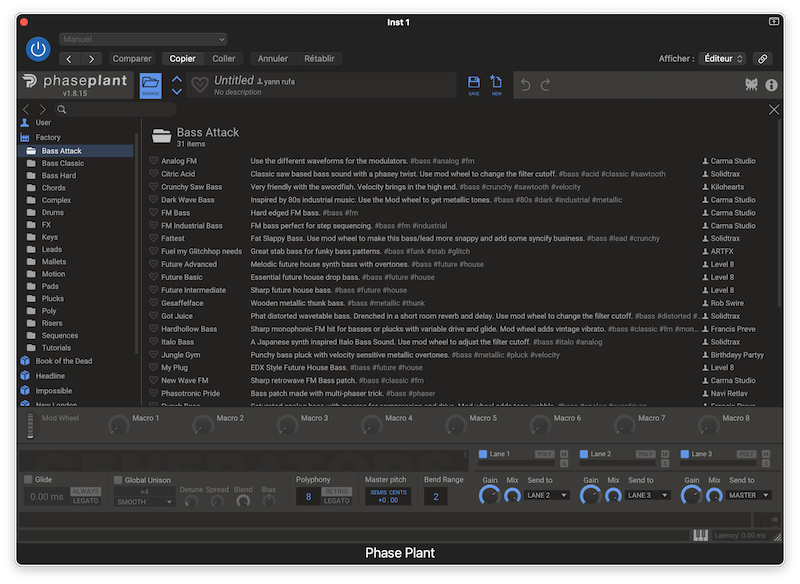Click the Polyphony value 8 field

point(308,496)
